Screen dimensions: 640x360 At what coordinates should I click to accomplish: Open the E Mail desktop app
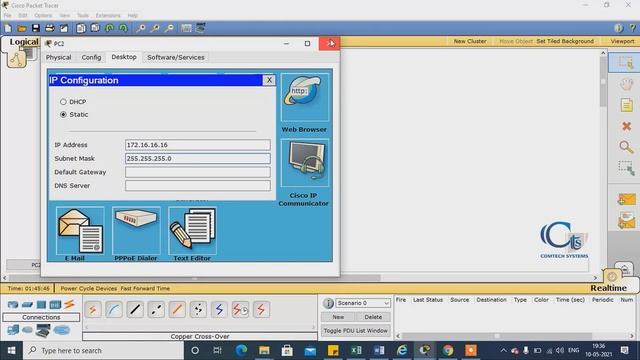click(80, 231)
